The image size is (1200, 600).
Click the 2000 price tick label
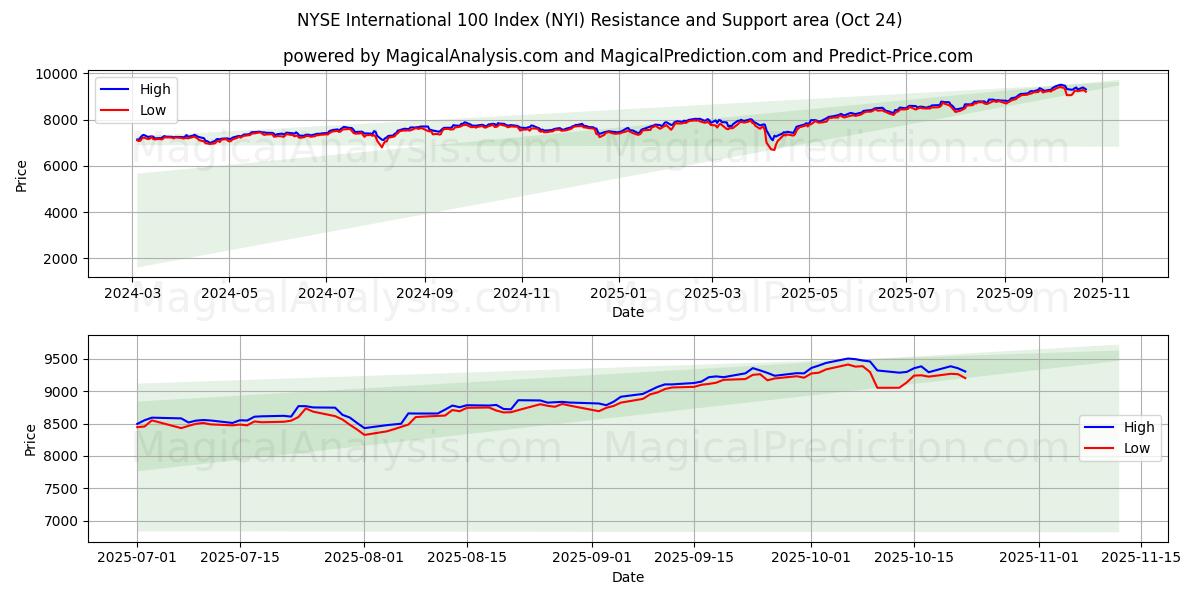(x=61, y=259)
